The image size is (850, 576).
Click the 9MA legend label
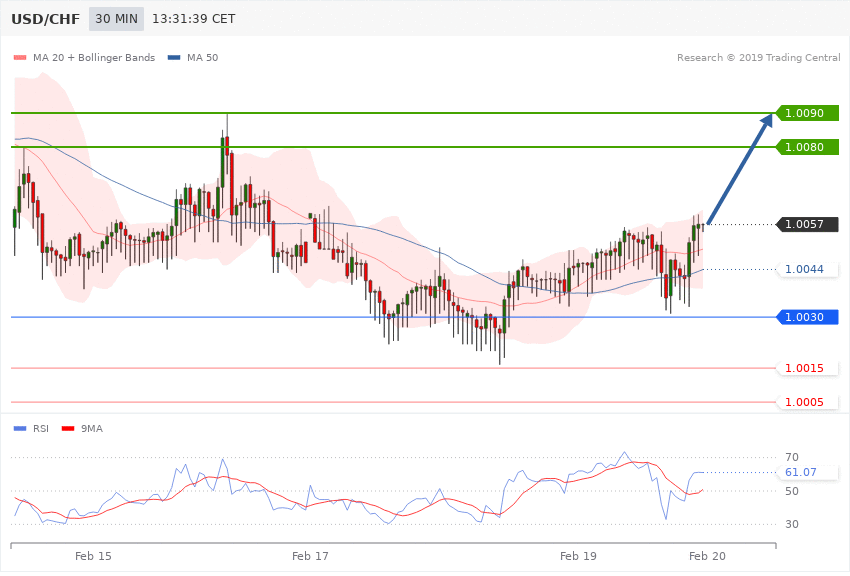[x=92, y=429]
